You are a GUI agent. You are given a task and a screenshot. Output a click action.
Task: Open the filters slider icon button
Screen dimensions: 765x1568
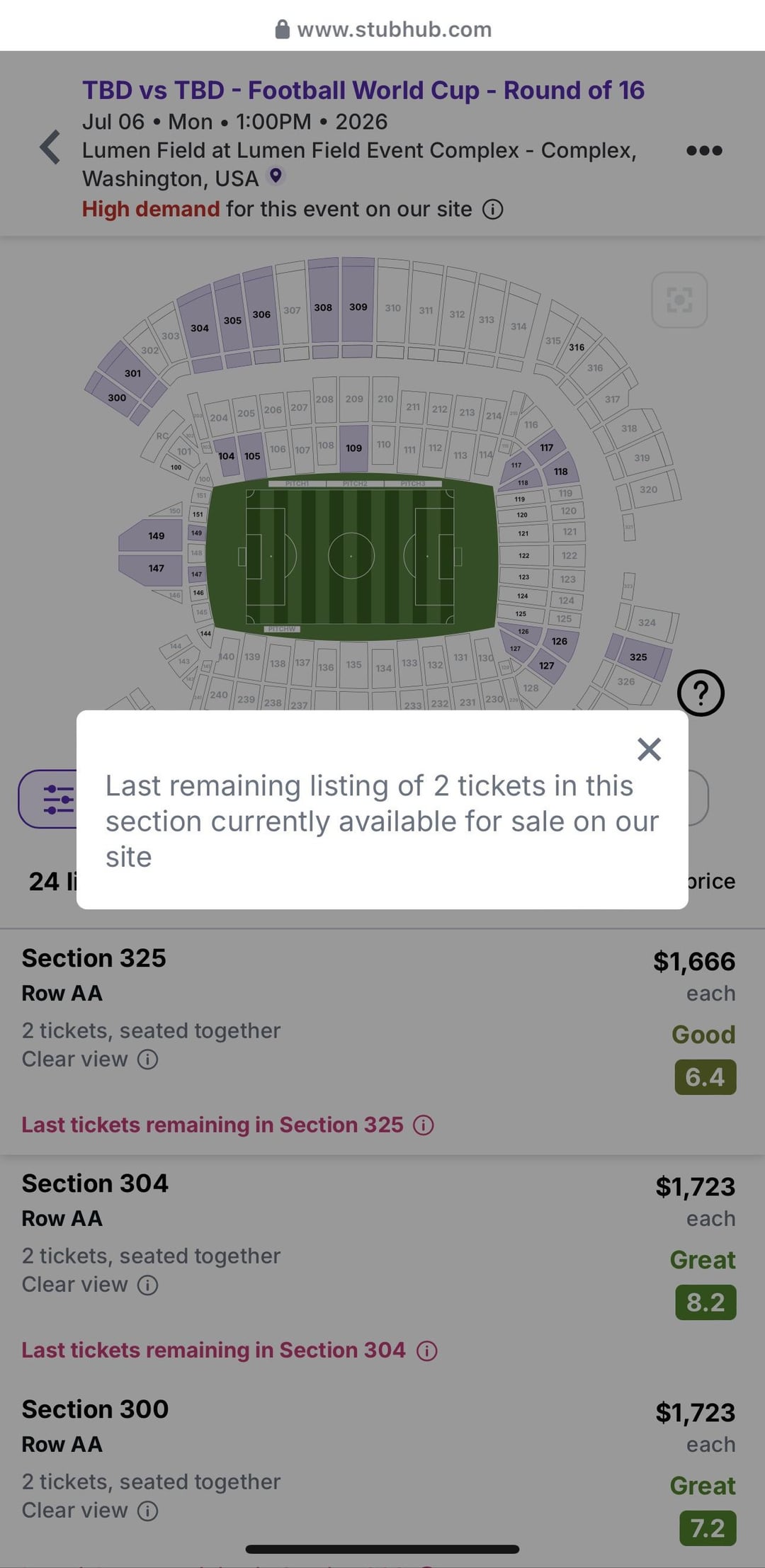click(x=57, y=799)
